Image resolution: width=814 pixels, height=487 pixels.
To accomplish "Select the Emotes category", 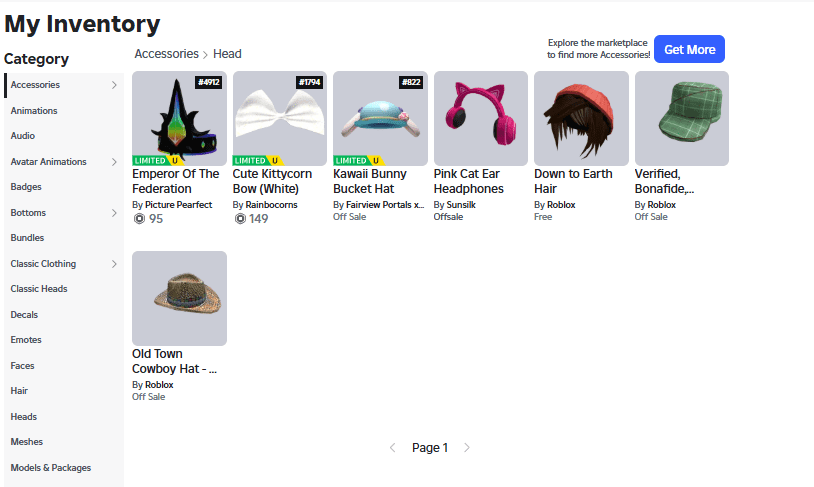I will (26, 340).
